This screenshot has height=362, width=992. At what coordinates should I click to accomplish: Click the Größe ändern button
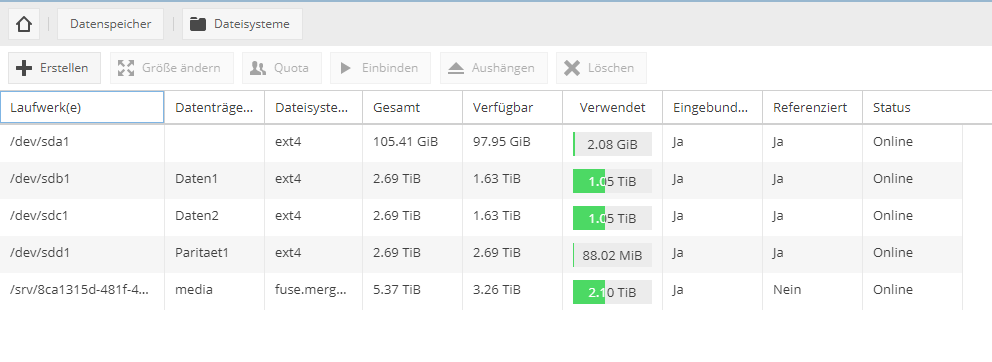pos(171,68)
